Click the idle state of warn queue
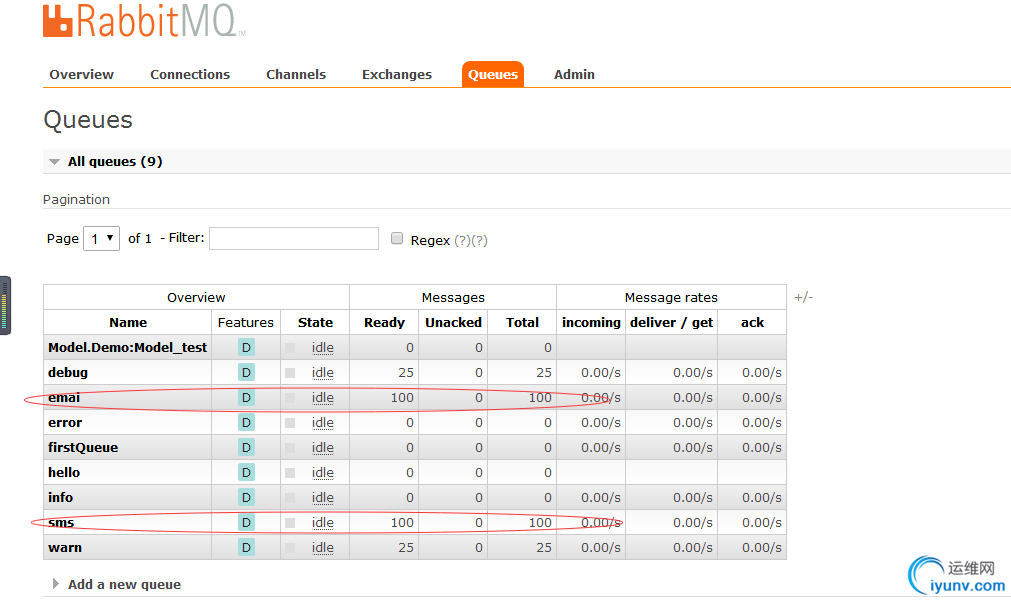Screen dimensions: 1011x602 (x=323, y=548)
